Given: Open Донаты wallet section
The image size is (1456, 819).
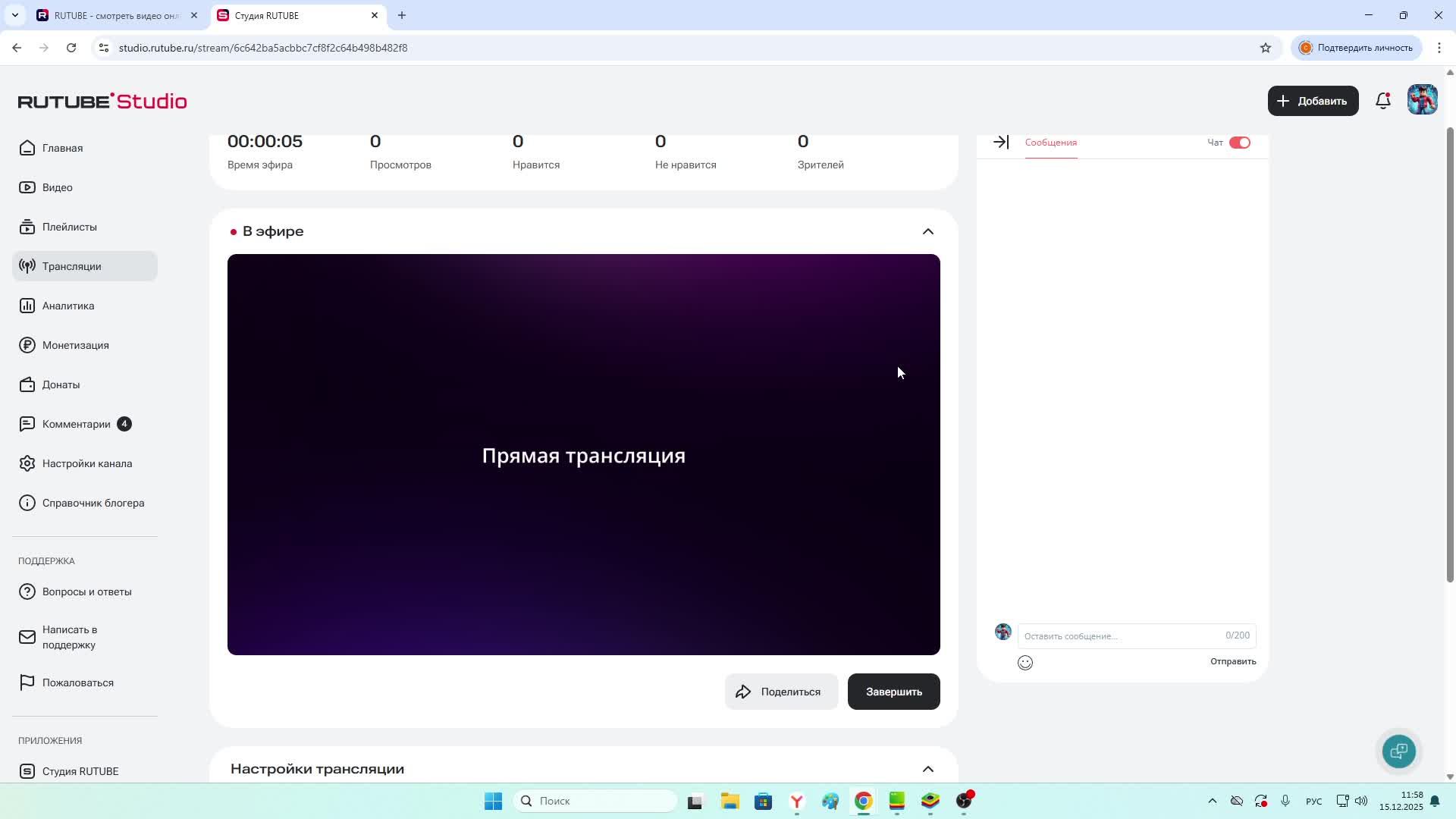Looking at the screenshot, I should 61,384.
